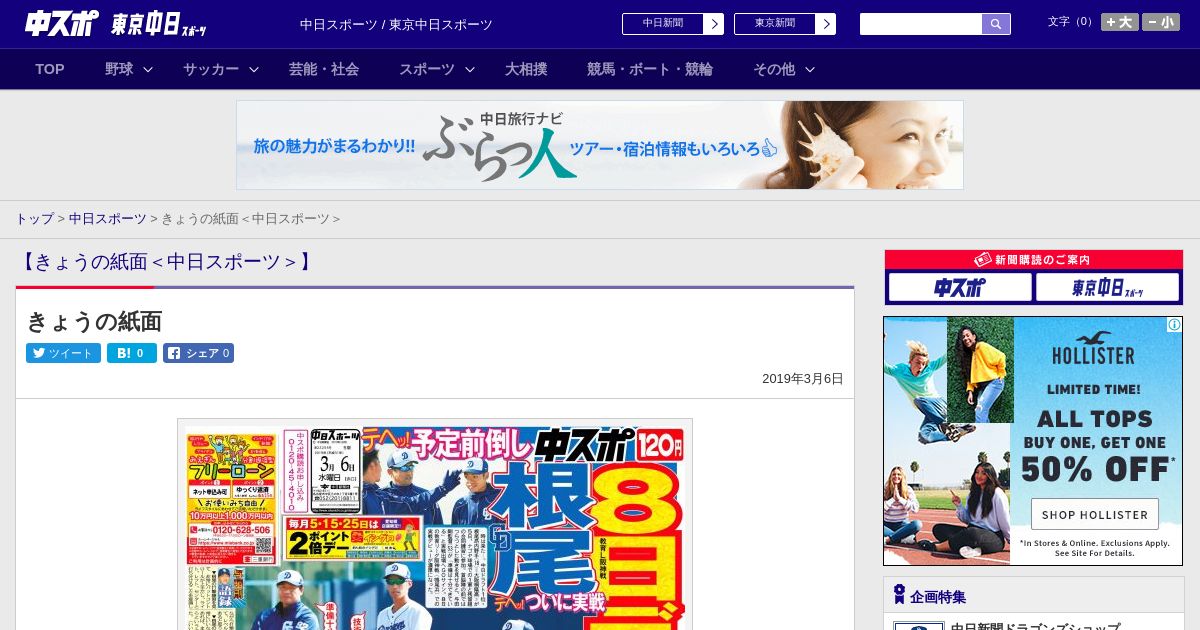
Task: Open the スポーツ navigation menu
Action: [x=427, y=69]
